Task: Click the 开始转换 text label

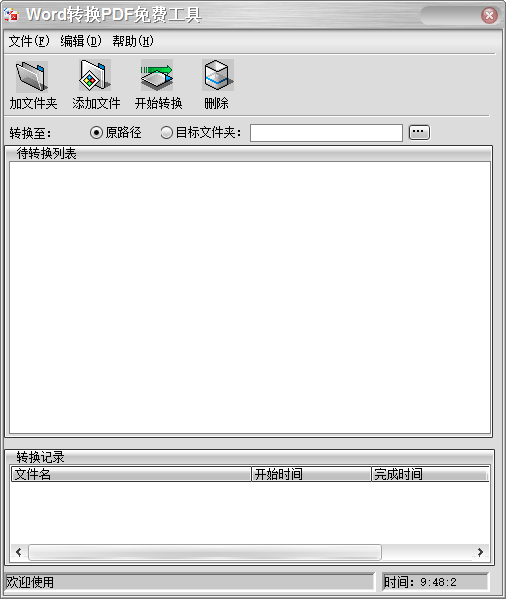Action: [158, 103]
